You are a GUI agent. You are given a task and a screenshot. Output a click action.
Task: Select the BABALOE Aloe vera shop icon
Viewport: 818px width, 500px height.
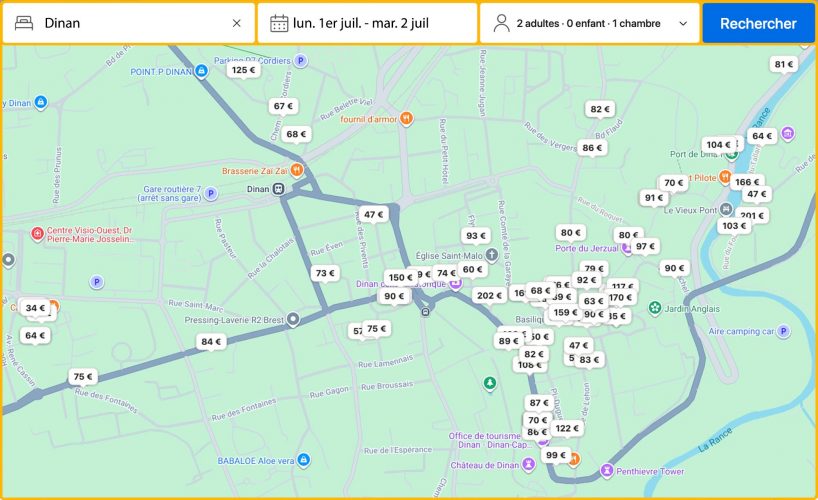coord(304,460)
